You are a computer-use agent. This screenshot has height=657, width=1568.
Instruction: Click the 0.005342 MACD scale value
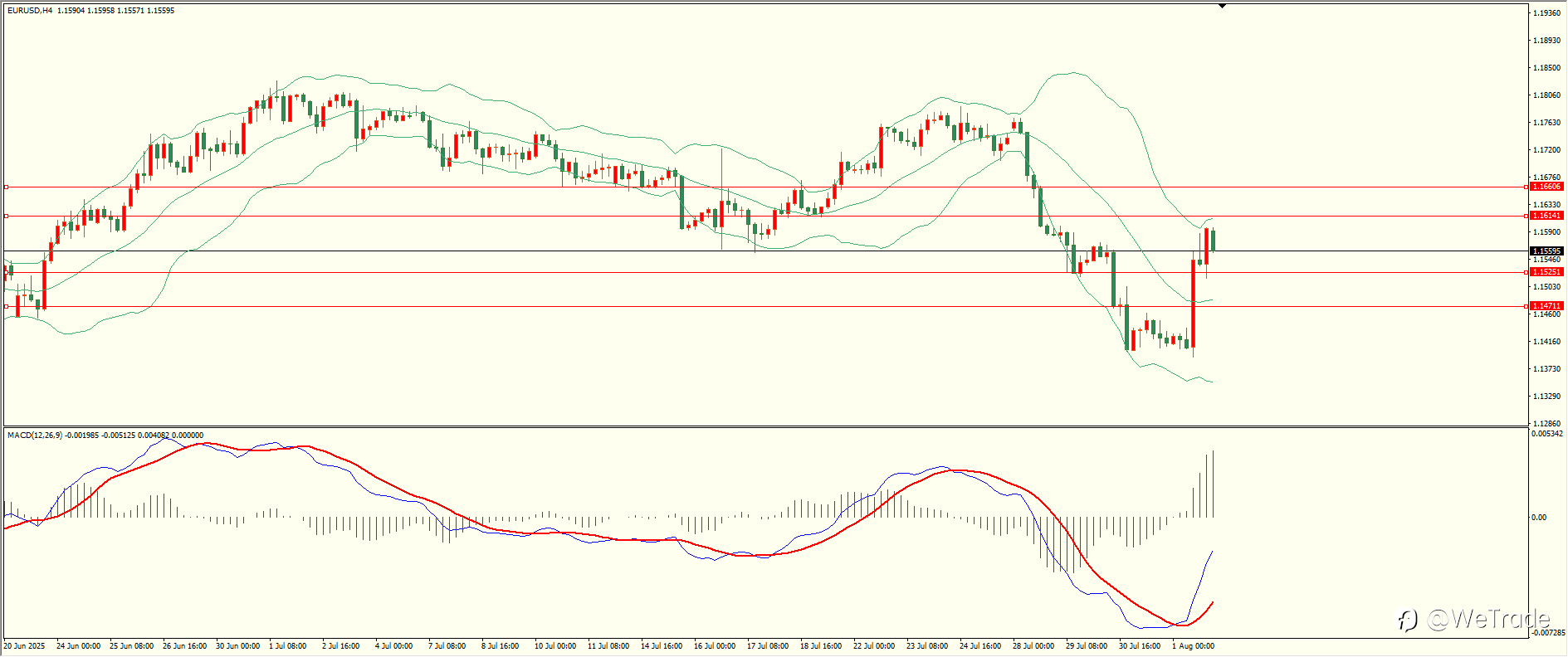1547,434
